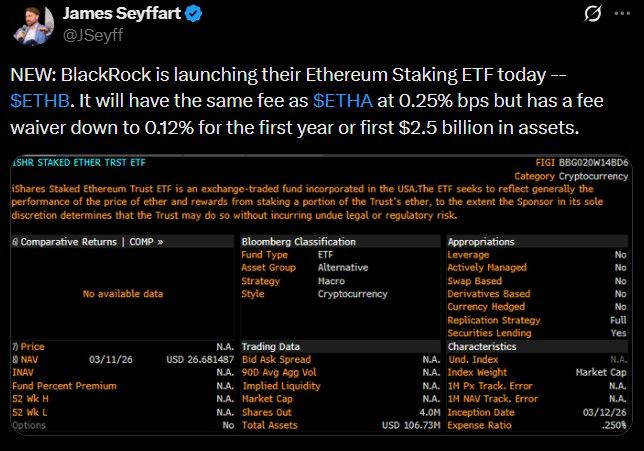Click the Bloomberg Classification section header

(298, 242)
